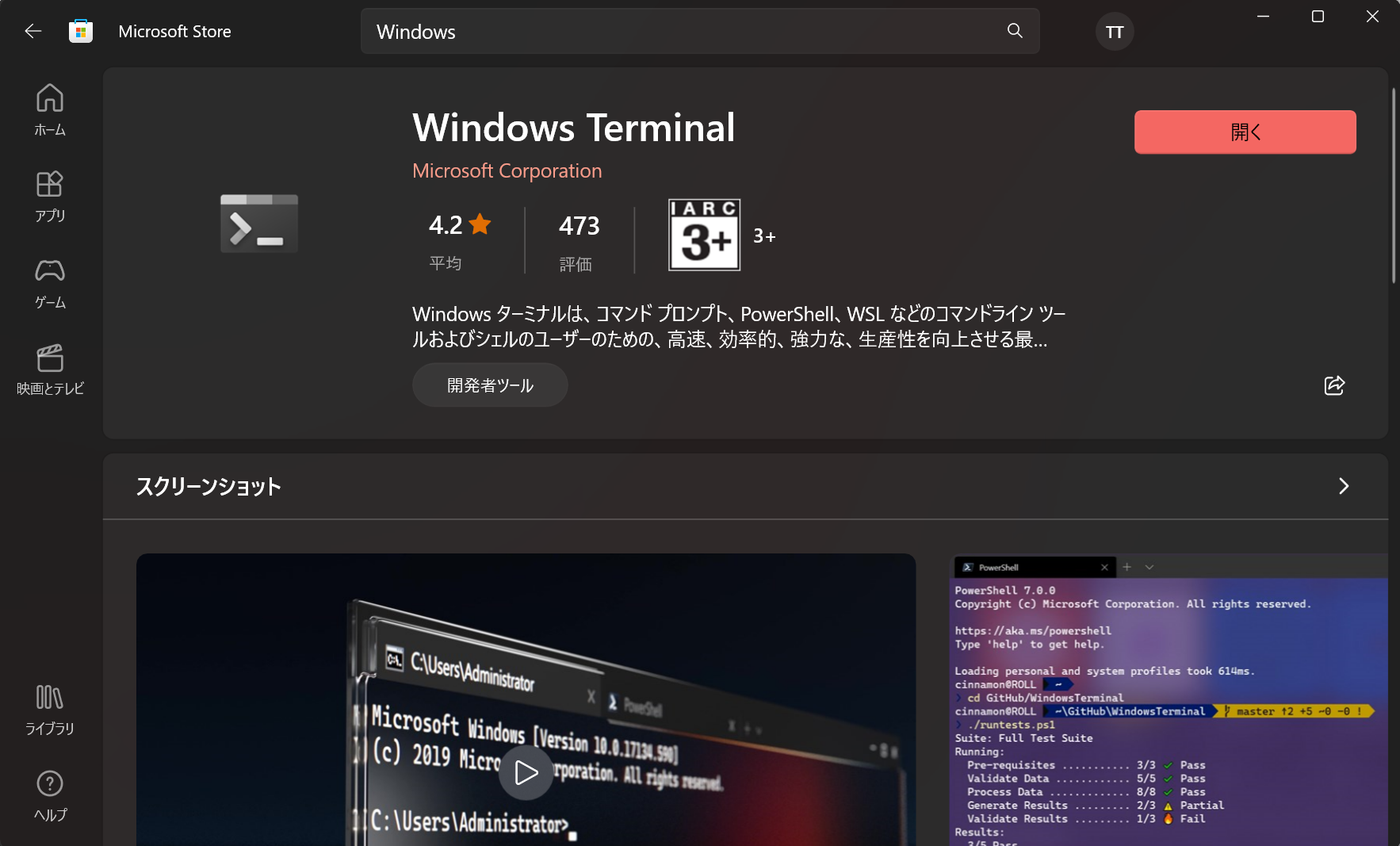Open the ゲーム (Games) sidebar item
Image resolution: width=1400 pixels, height=846 pixels.
50,283
